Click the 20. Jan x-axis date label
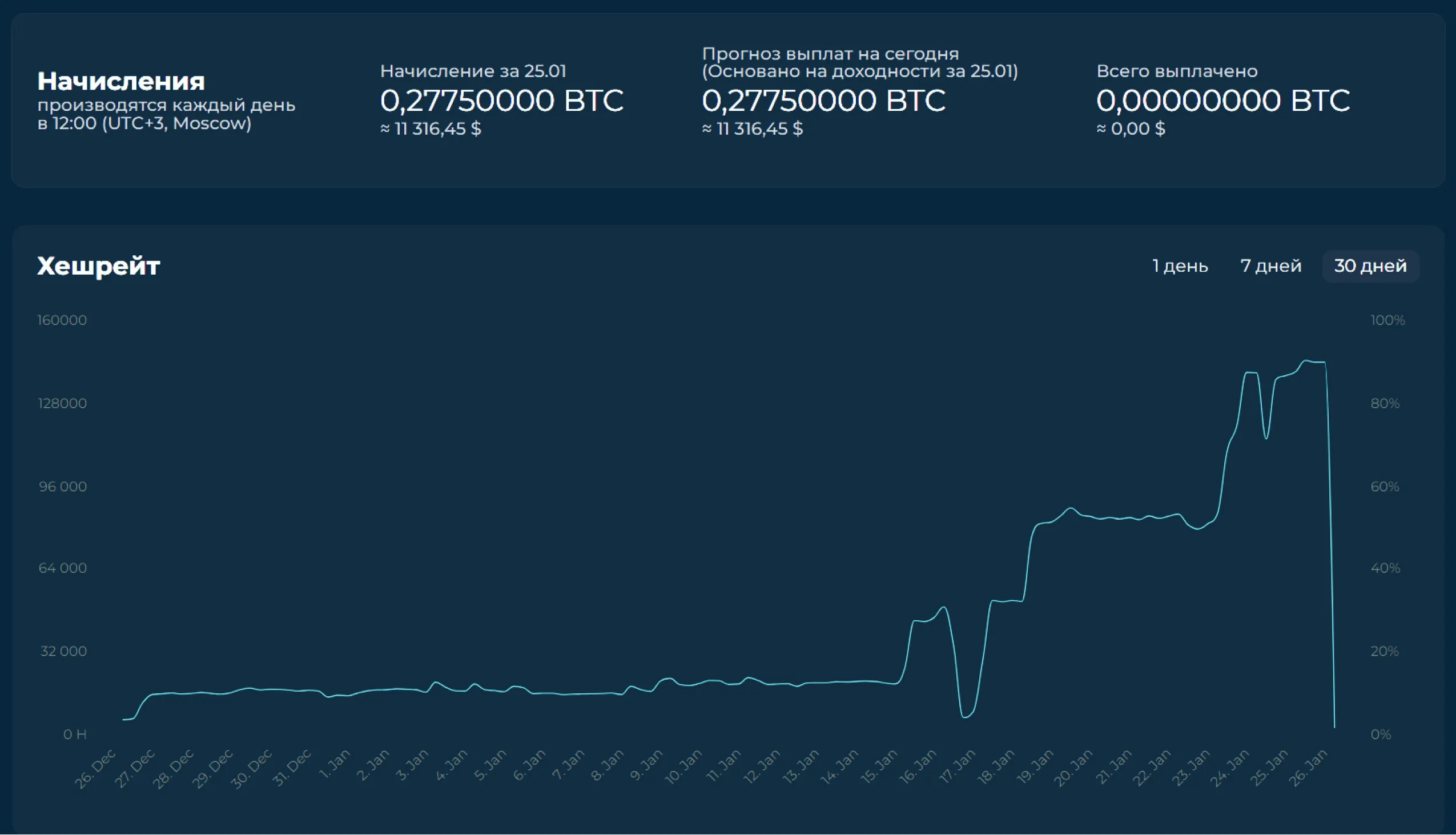This screenshot has width=1456, height=835. tap(1075, 769)
